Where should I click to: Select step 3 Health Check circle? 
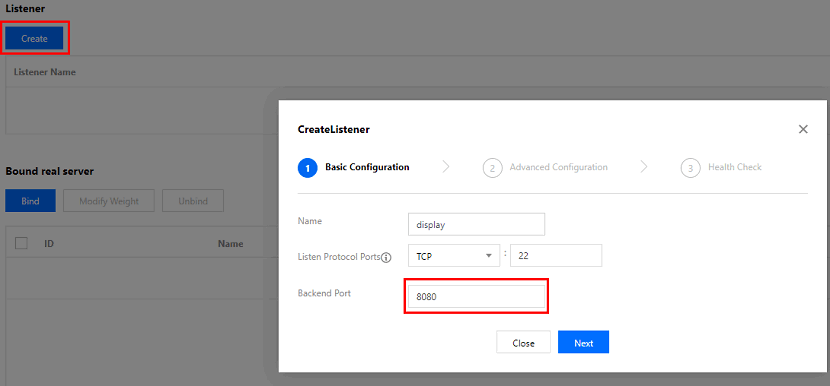[690, 168]
